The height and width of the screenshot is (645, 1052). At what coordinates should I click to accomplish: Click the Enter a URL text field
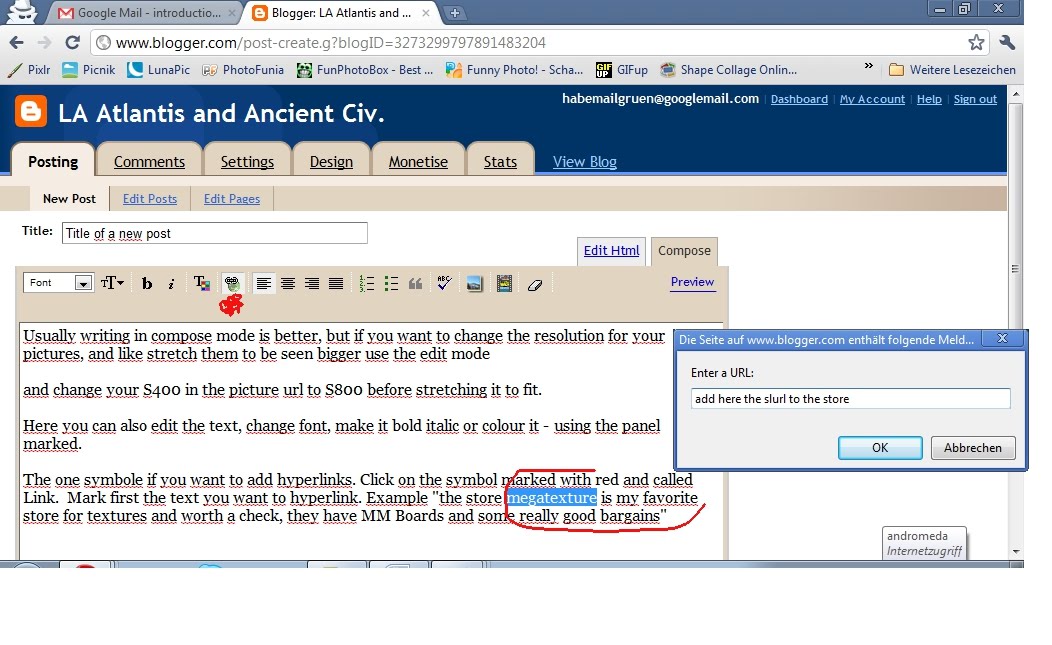[x=851, y=399]
